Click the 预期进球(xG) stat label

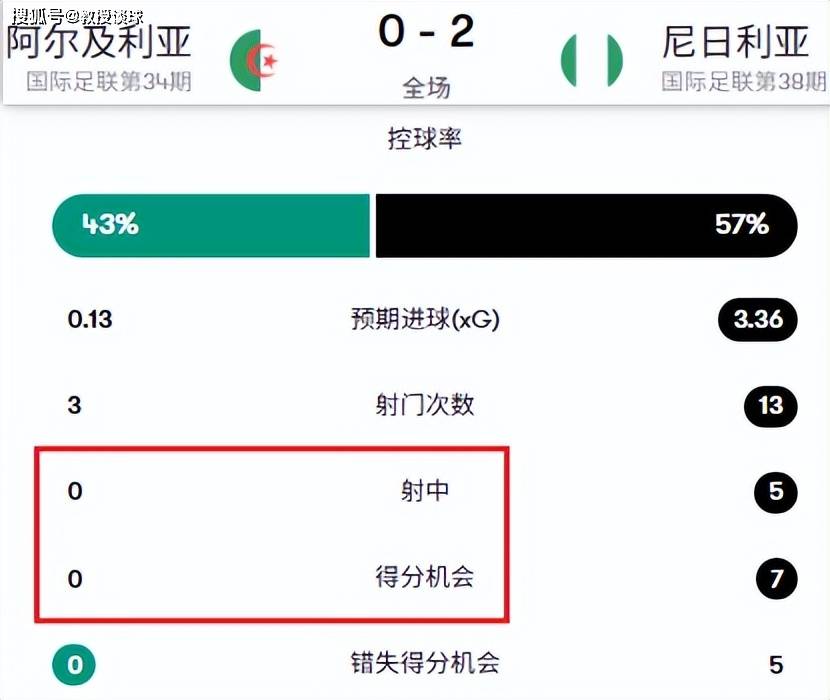425,320
